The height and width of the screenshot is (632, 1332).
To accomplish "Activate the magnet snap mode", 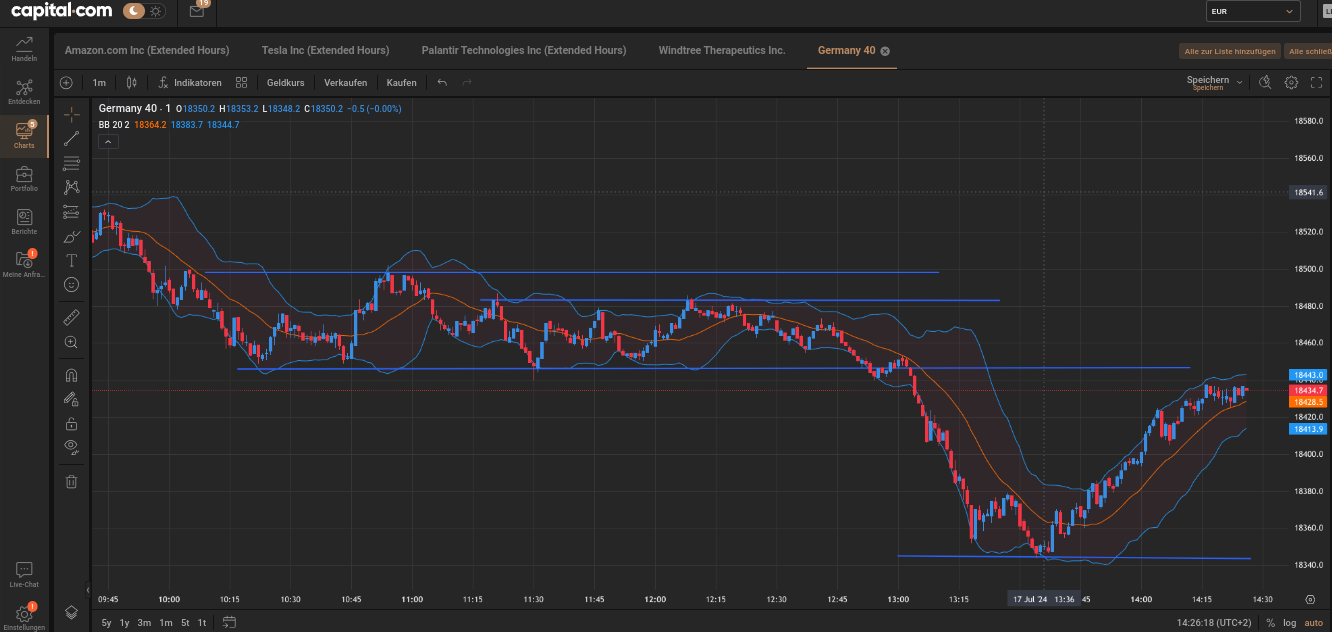I will pos(71,376).
